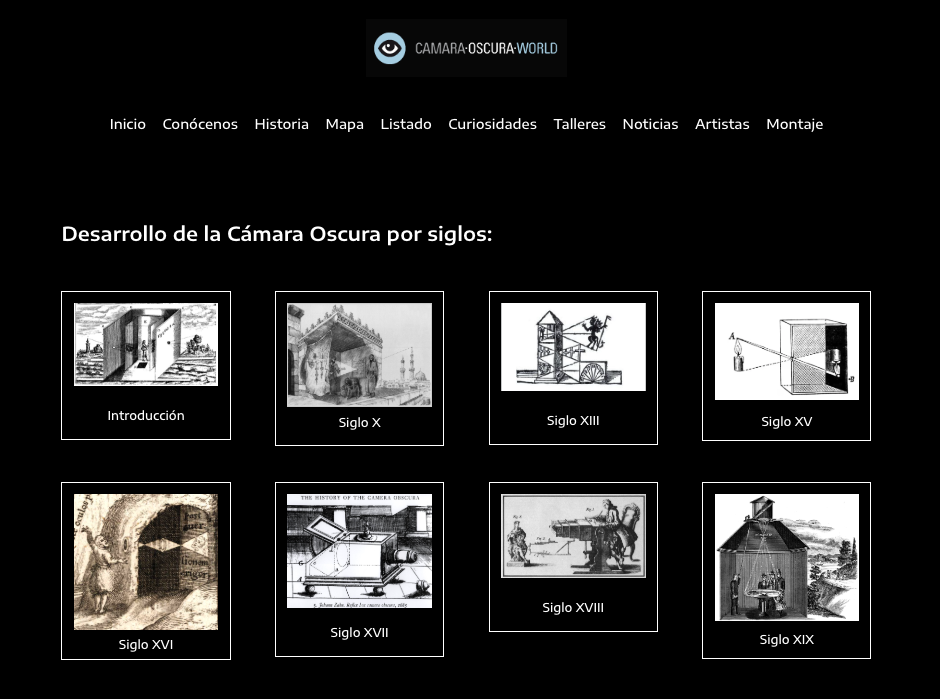Image resolution: width=940 pixels, height=699 pixels.
Task: Open the Artistas section
Action: click(x=722, y=124)
